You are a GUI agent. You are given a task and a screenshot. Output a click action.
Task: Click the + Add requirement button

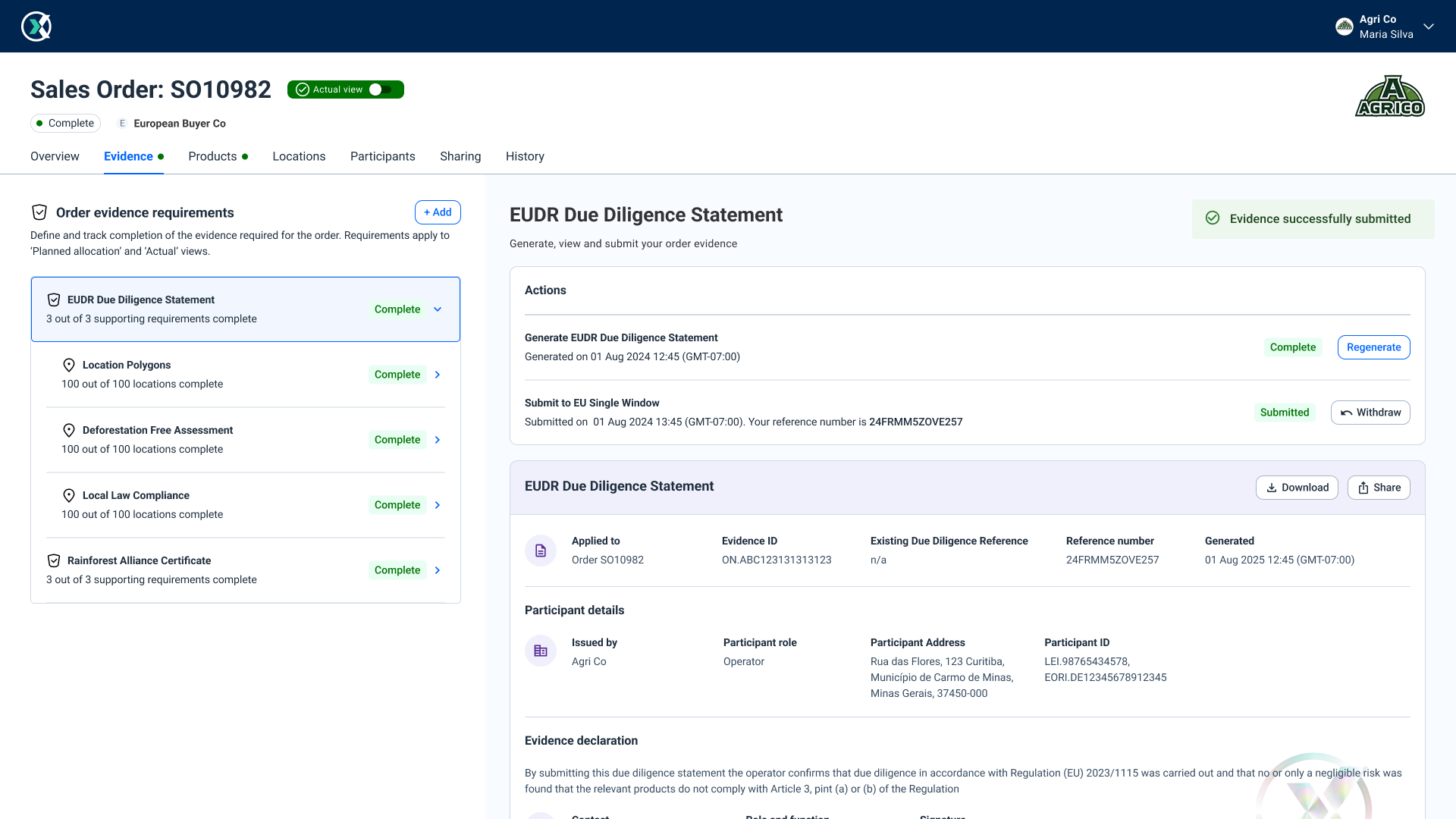point(438,212)
